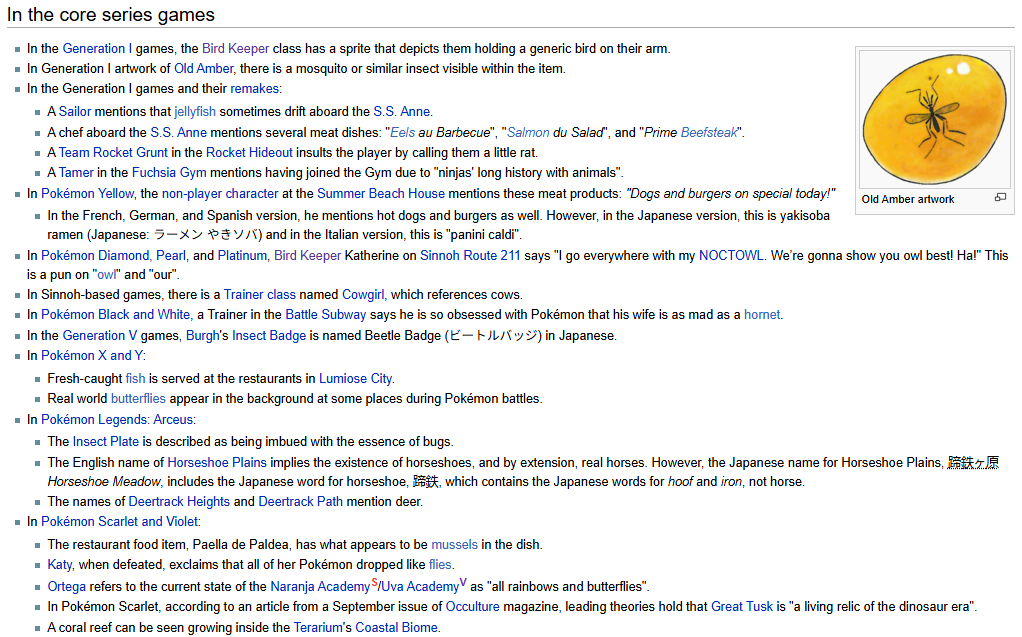Open the Insect Badge link

pyautogui.click(x=269, y=336)
